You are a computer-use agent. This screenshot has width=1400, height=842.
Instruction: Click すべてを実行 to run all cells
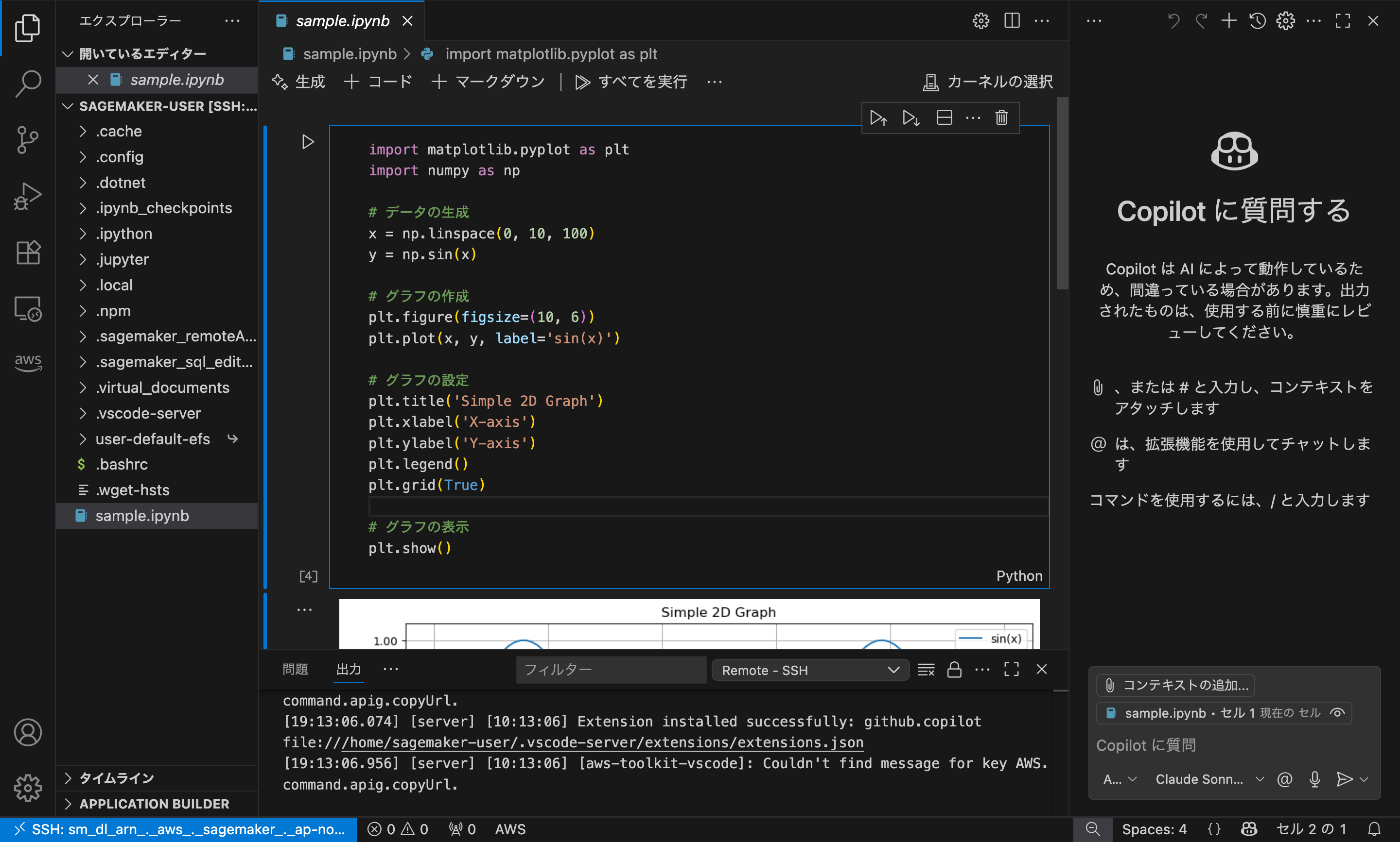(x=631, y=82)
